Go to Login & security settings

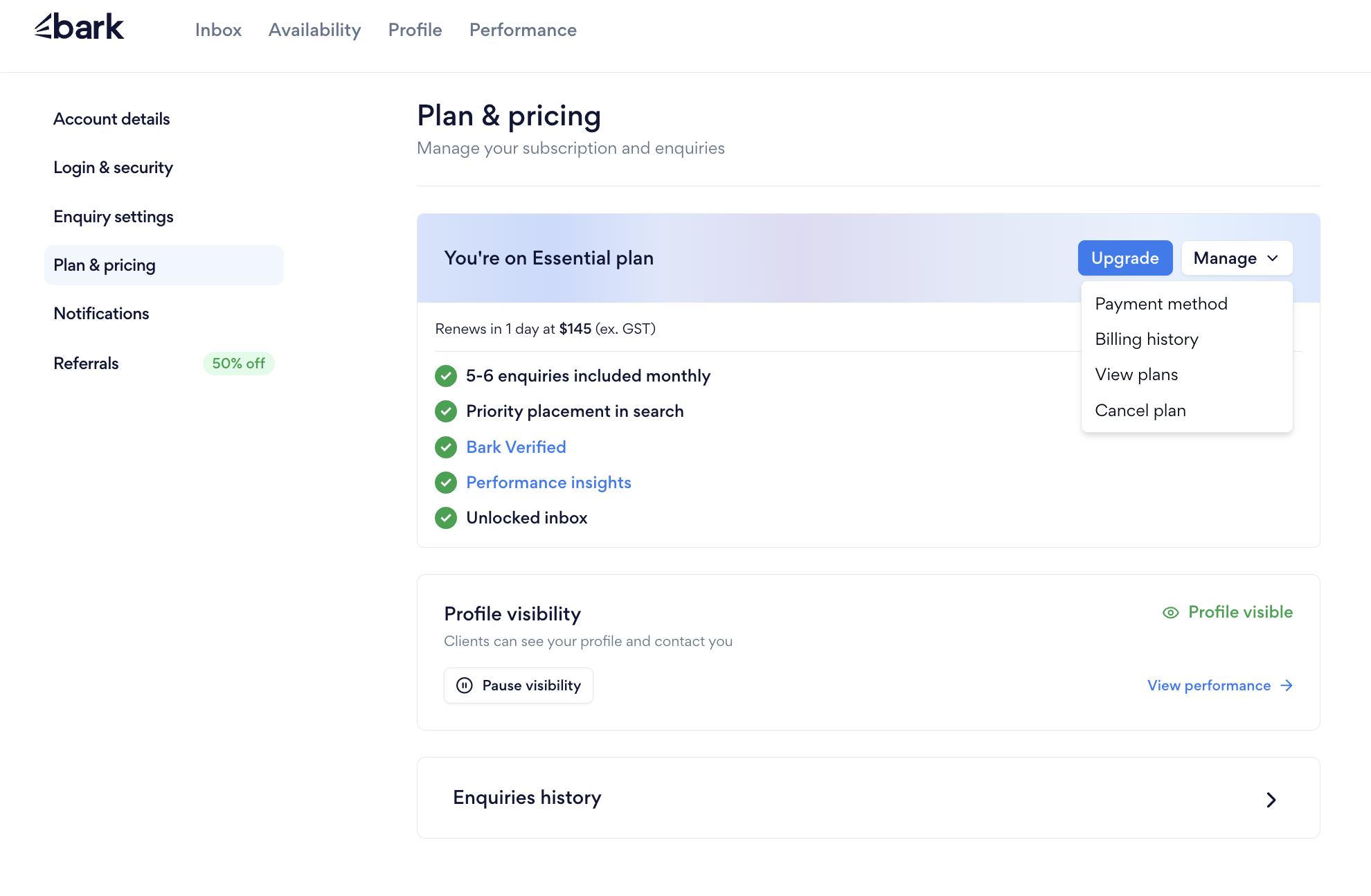pyautogui.click(x=164, y=168)
